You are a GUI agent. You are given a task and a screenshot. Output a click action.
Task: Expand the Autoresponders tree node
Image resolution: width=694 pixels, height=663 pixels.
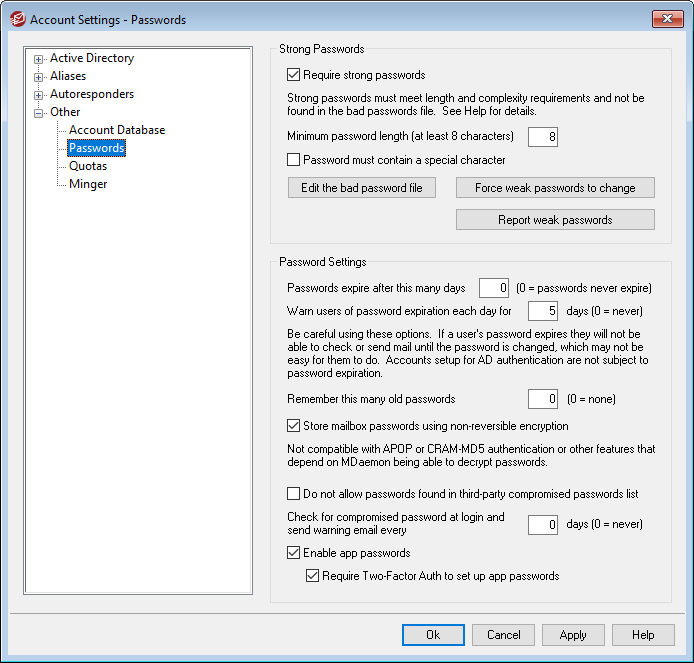(39, 95)
